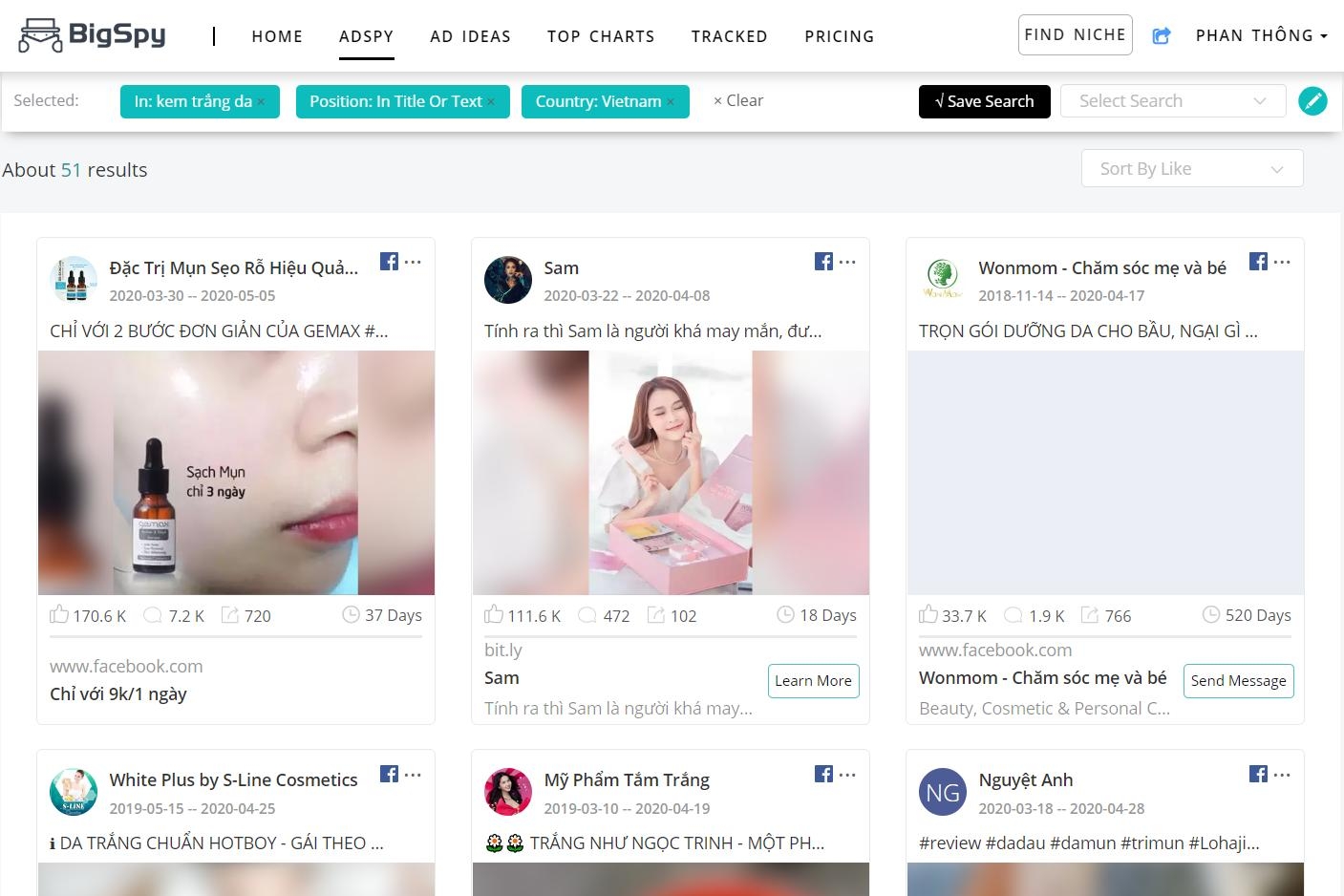Click the Wonmom page avatar

(943, 280)
